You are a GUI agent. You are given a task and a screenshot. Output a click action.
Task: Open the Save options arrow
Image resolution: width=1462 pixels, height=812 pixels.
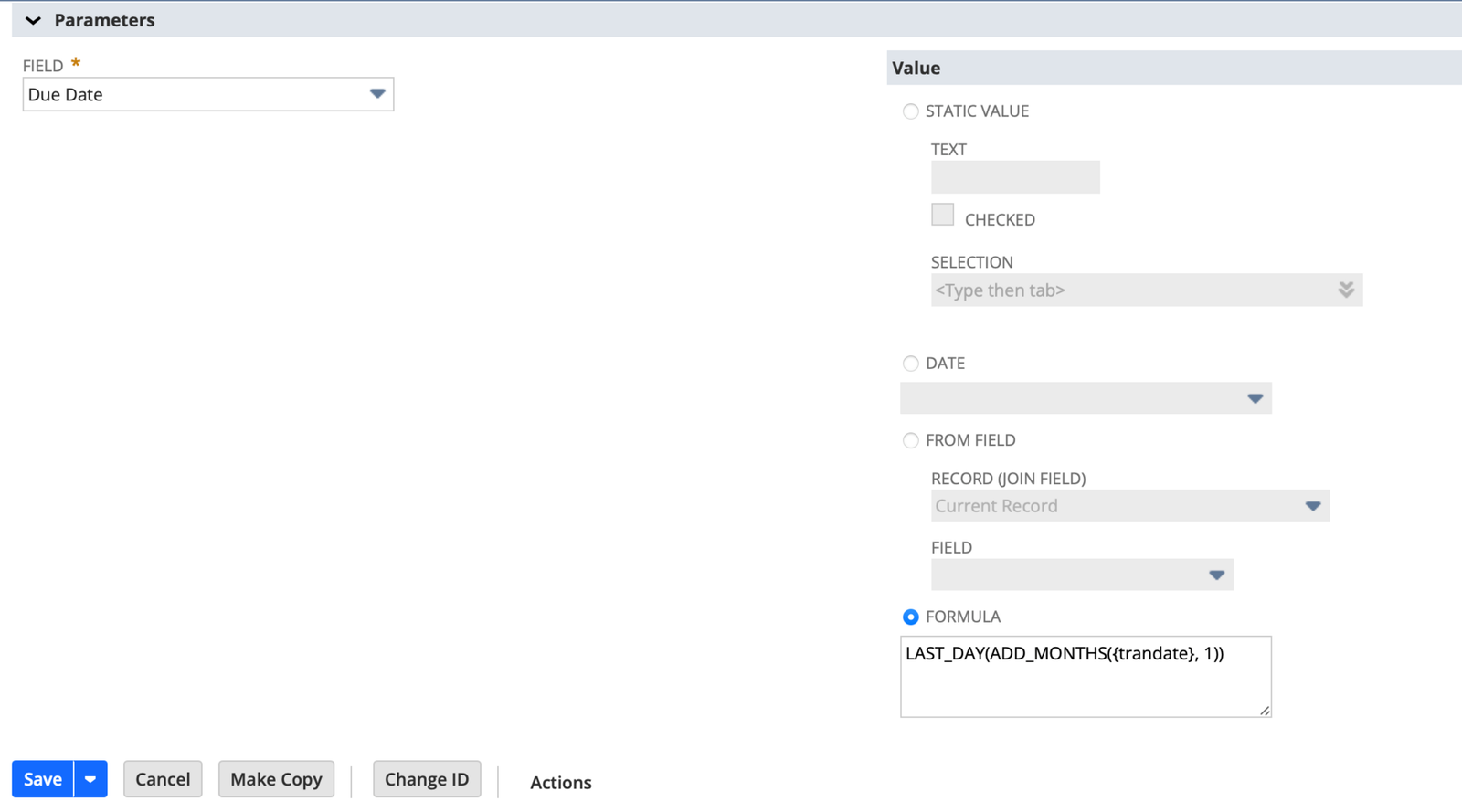(x=90, y=779)
